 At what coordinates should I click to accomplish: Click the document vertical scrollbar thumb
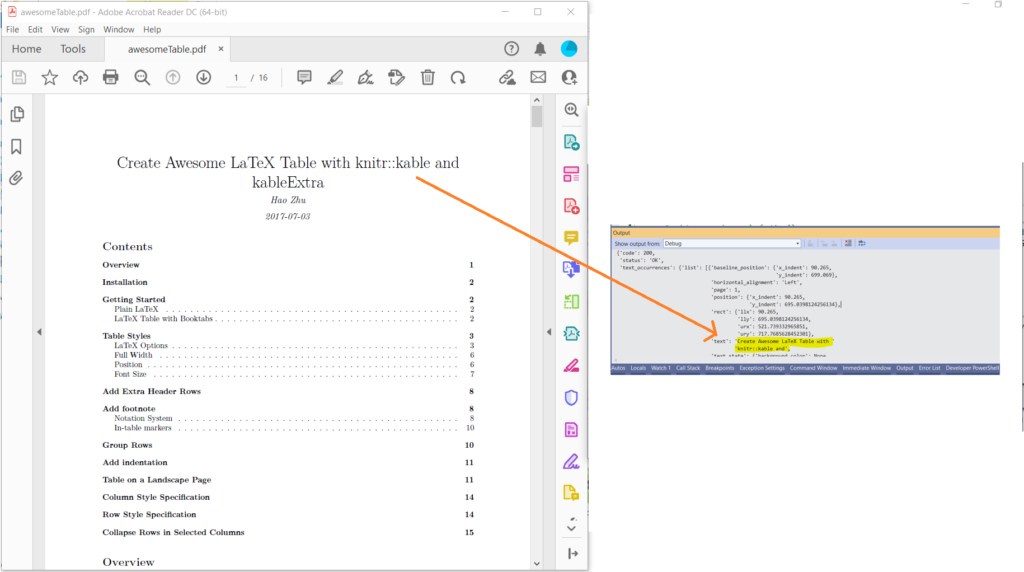tap(537, 118)
